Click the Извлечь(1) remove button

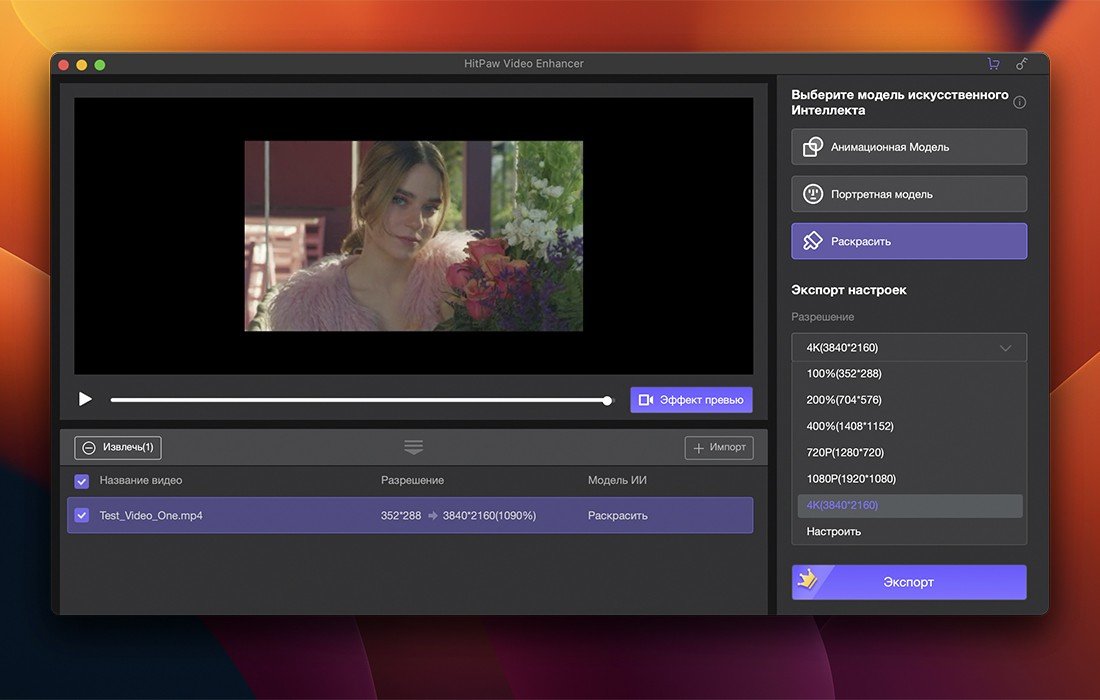[118, 448]
